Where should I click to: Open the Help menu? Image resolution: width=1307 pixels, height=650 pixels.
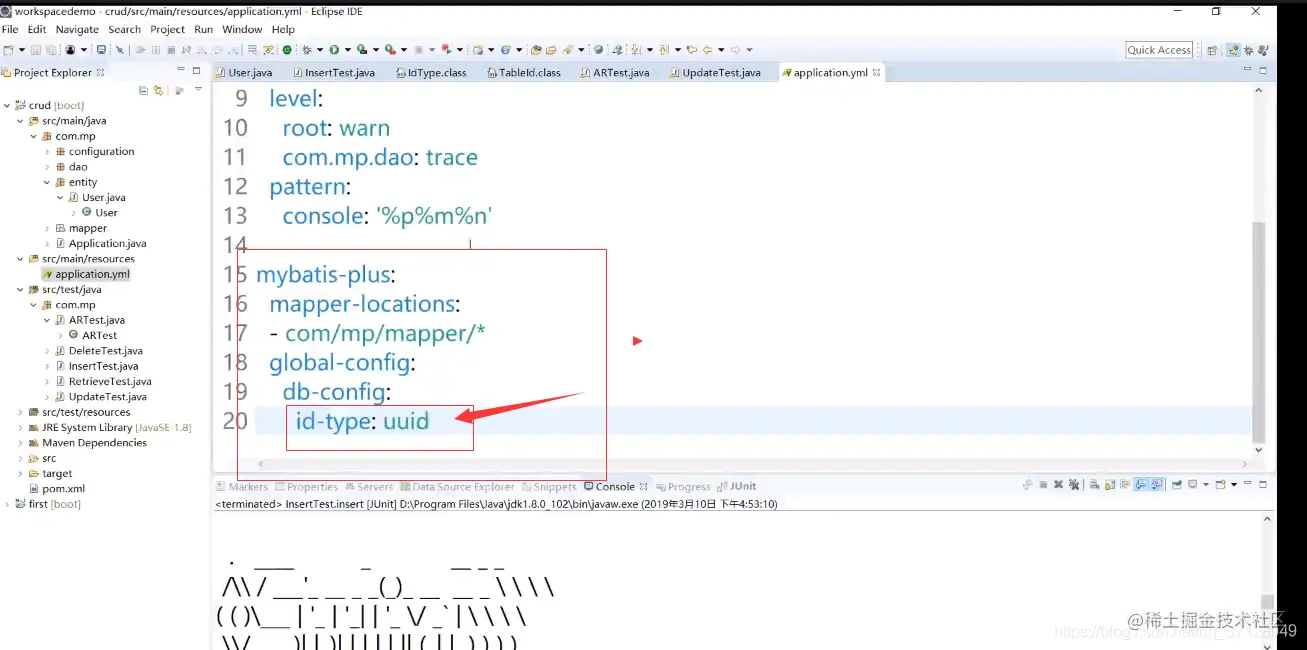click(283, 29)
